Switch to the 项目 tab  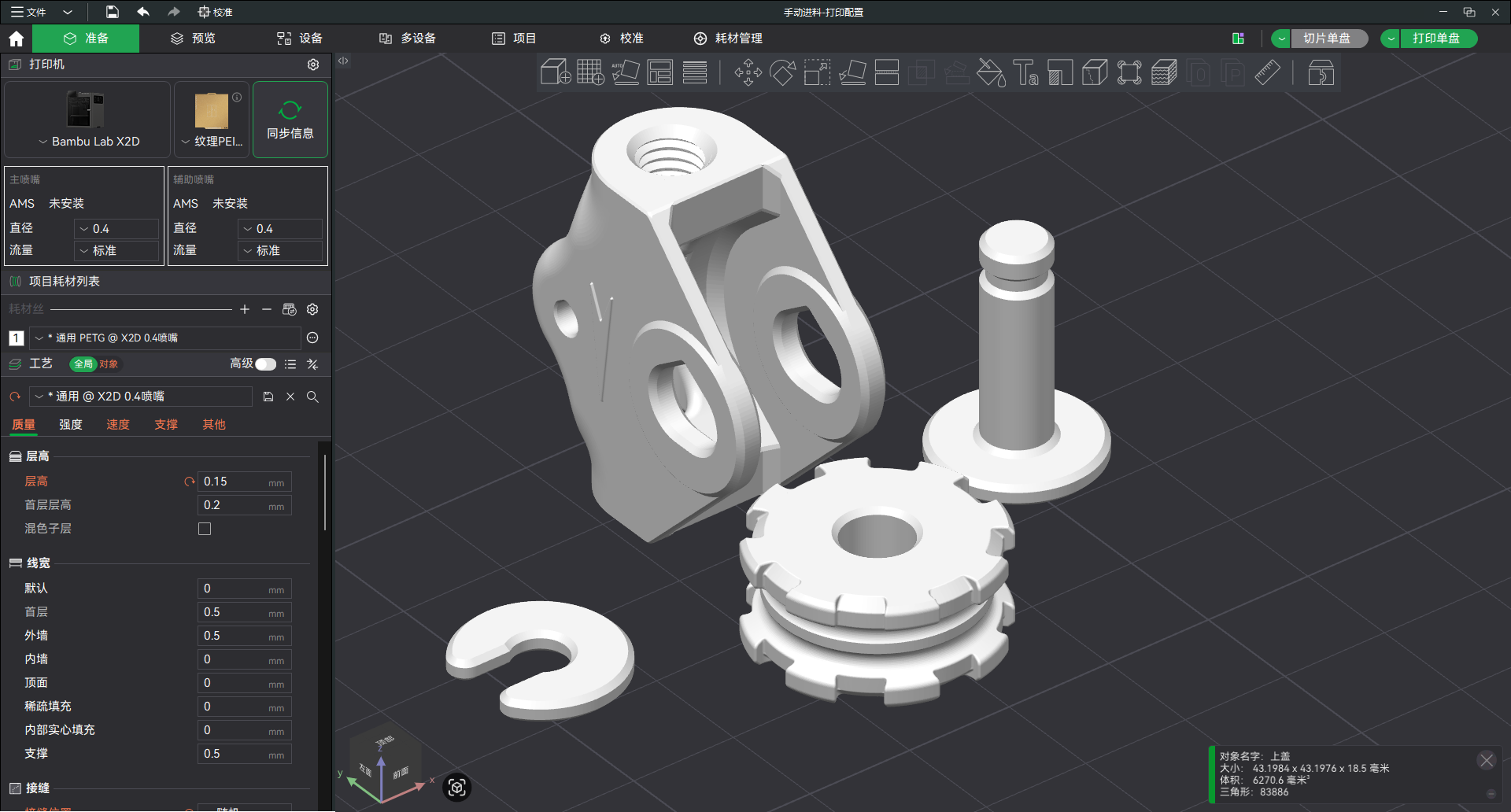pos(514,39)
